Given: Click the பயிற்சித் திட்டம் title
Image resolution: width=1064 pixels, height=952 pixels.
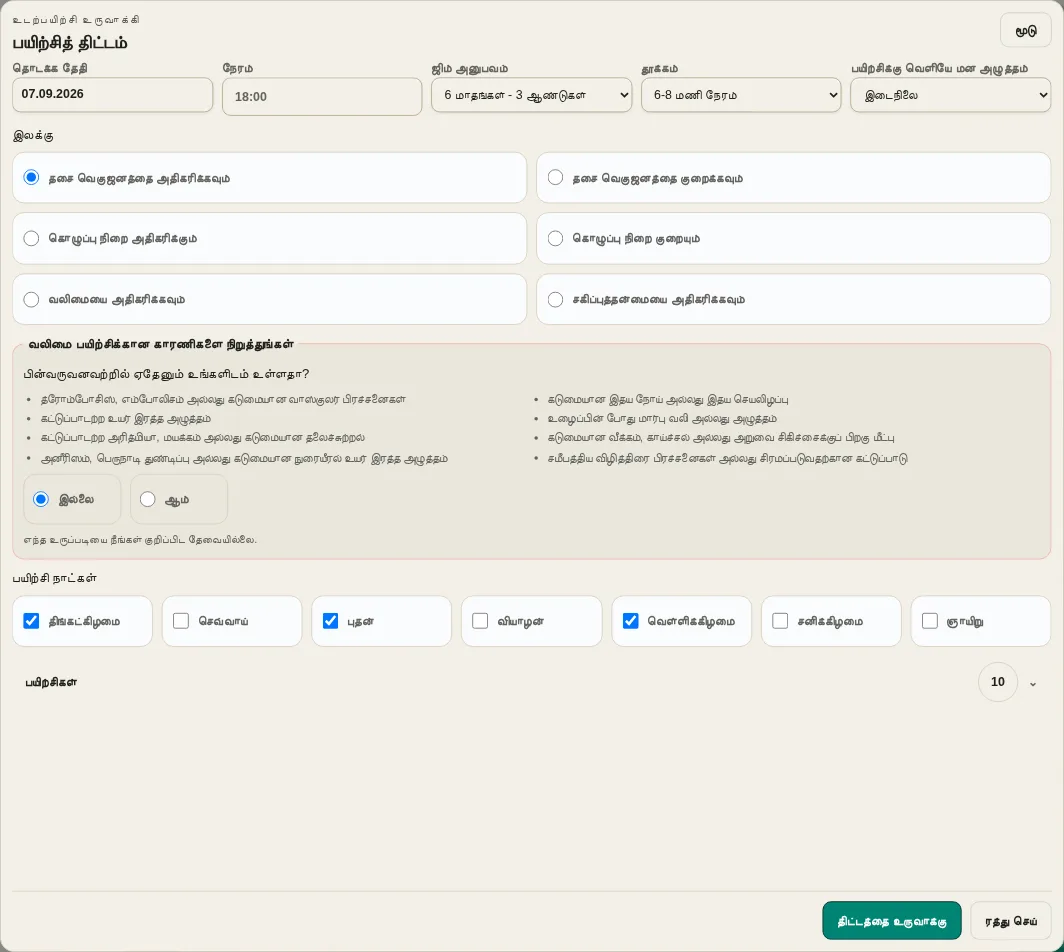Looking at the screenshot, I should [70, 43].
